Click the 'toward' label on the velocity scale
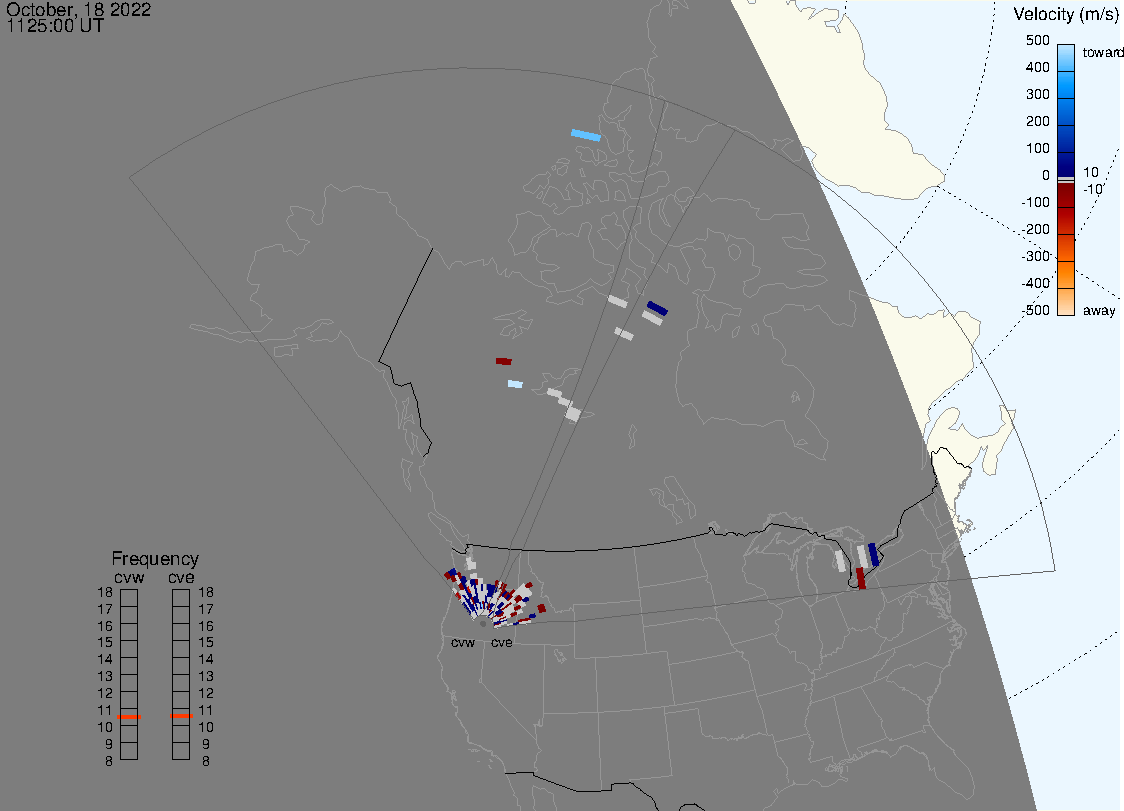Screen dimensions: 1124x811 [x=1102, y=52]
